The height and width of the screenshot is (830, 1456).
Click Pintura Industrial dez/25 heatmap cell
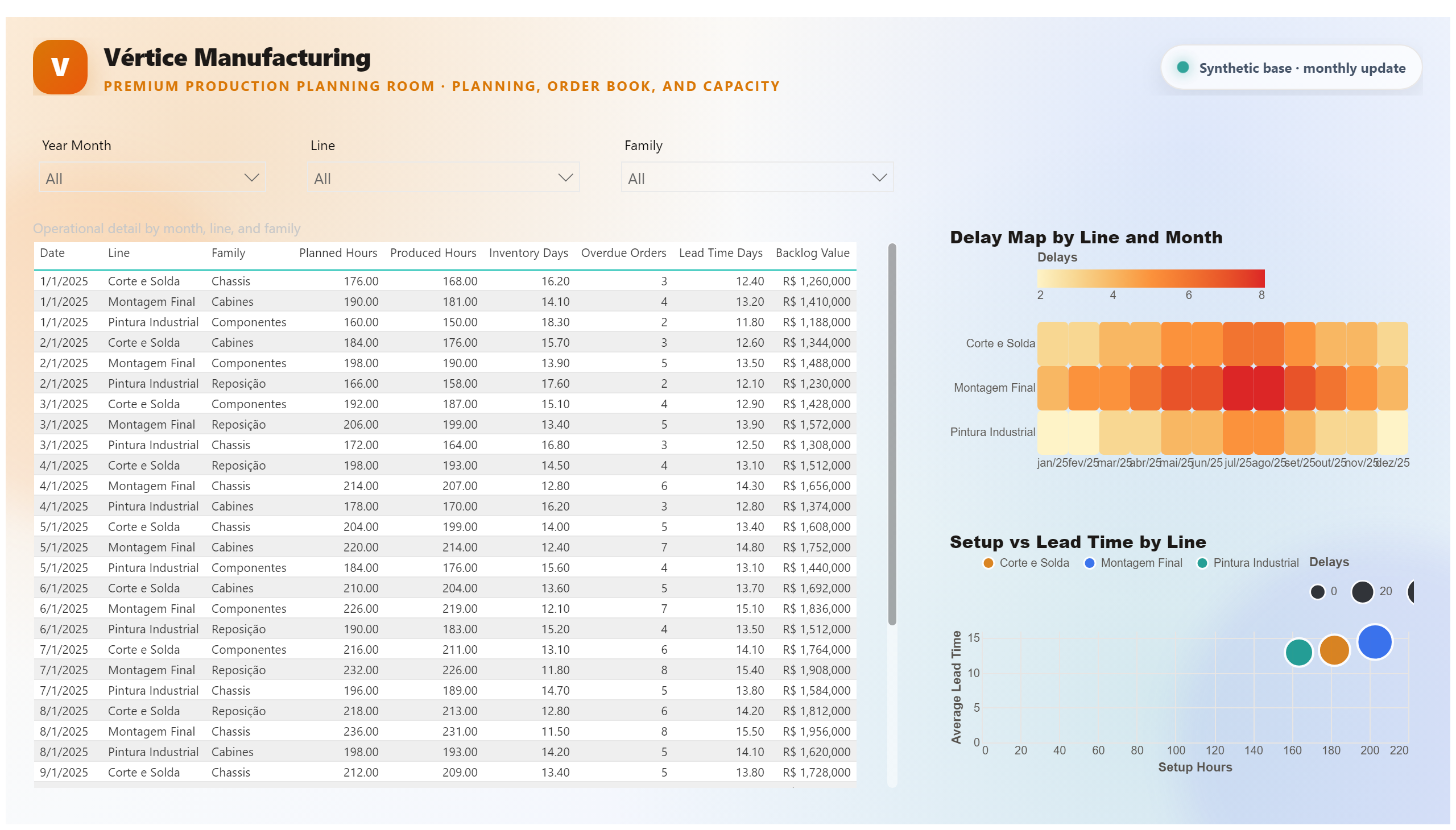click(1392, 432)
